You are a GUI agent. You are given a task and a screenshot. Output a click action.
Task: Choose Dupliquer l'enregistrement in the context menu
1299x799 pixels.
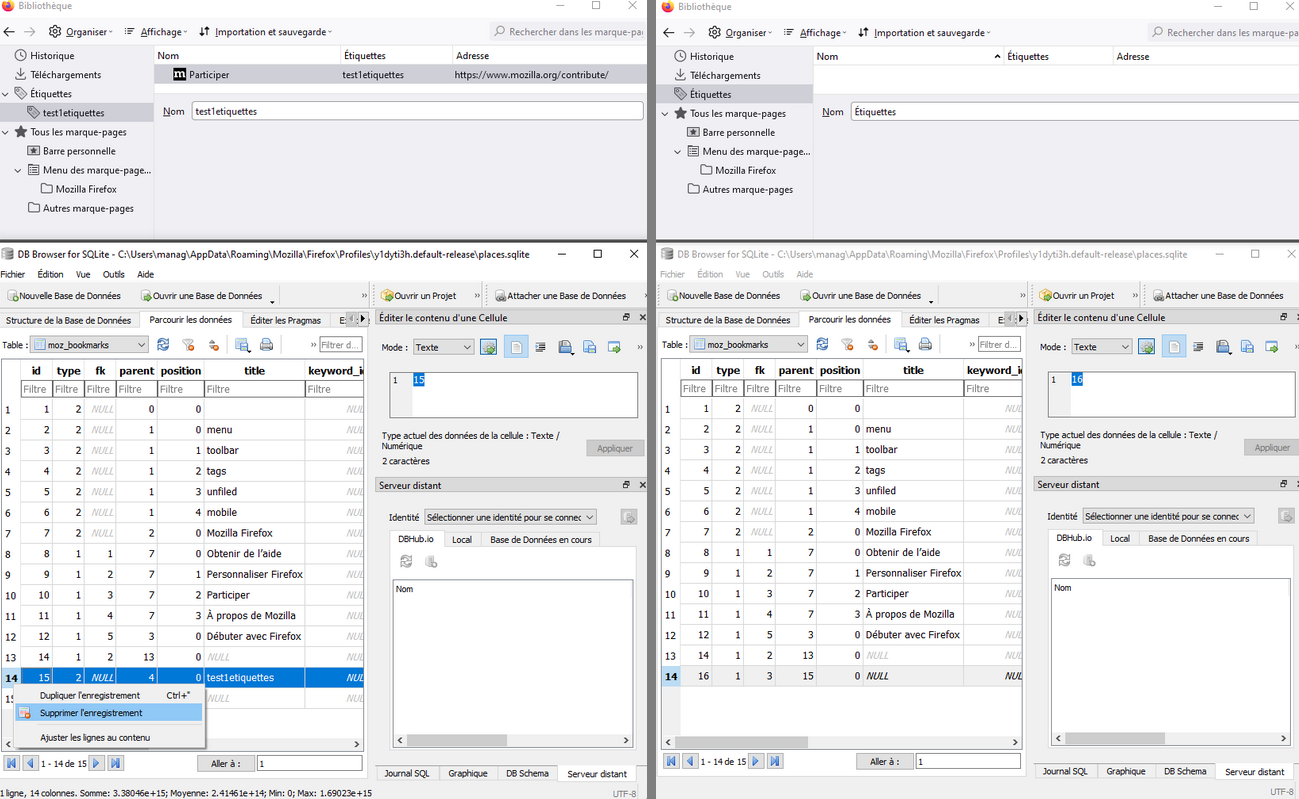pyautogui.click(x=109, y=695)
